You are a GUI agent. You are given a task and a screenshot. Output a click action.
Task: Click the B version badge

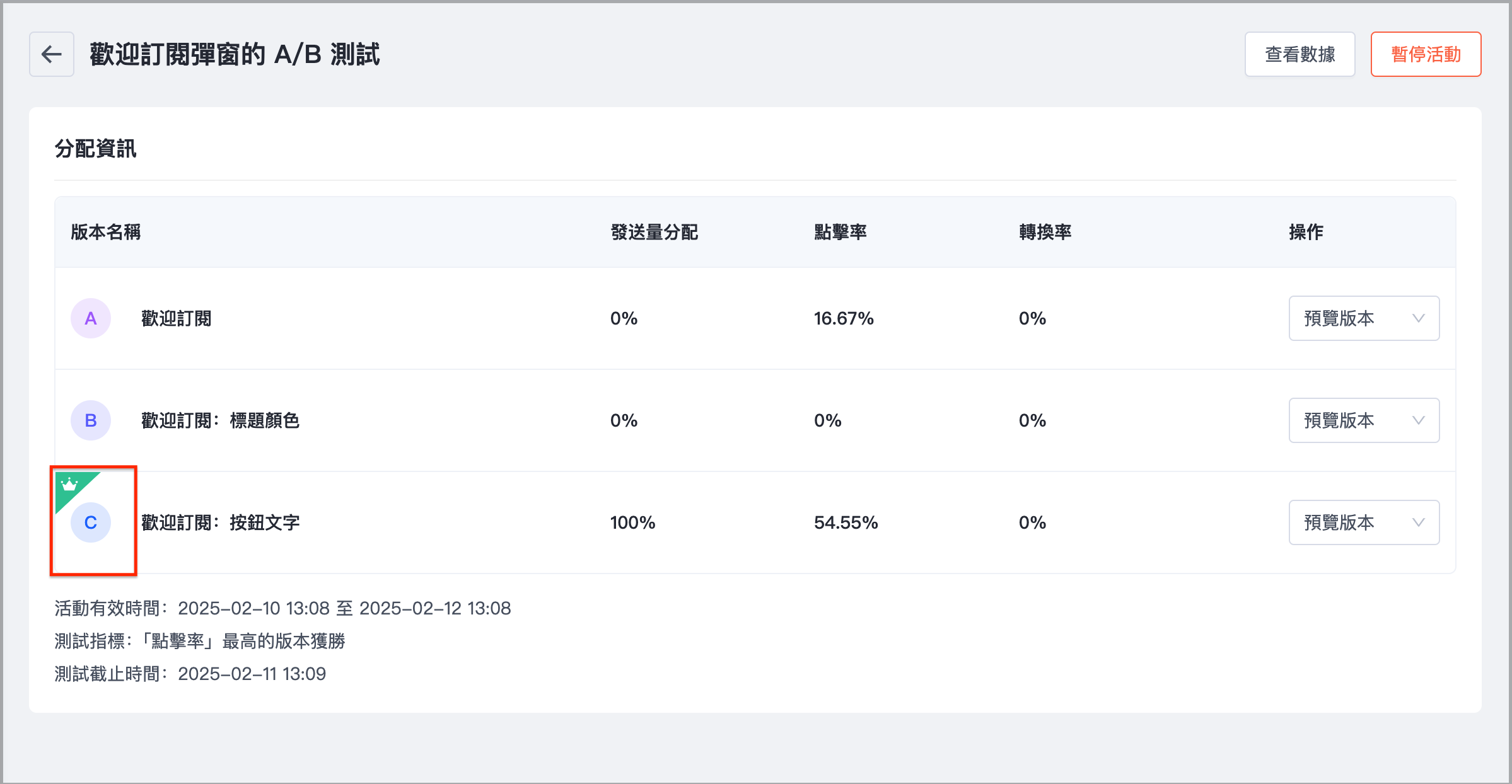91,420
